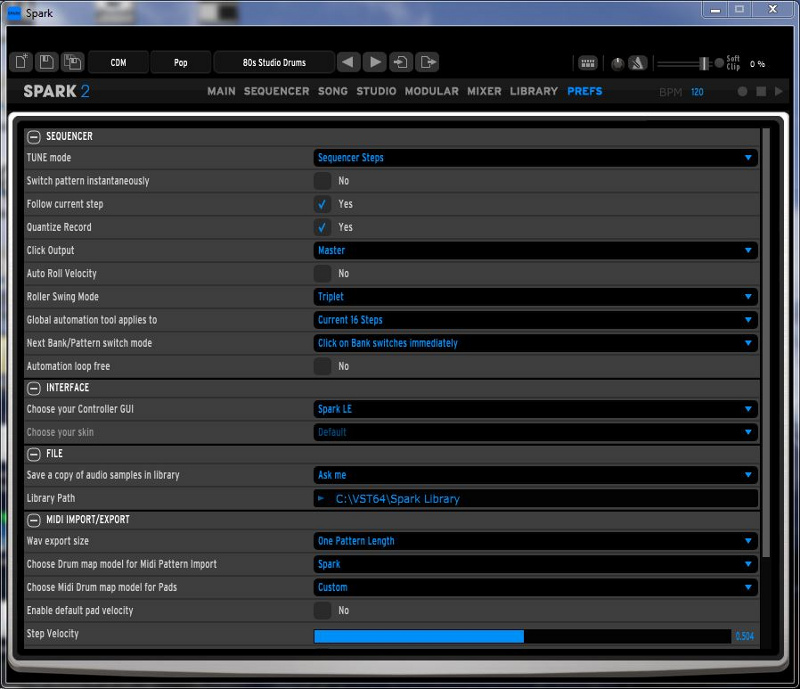Viewport: 800px width, 689px height.
Task: Click the preferences vertical scrollbar
Action: pyautogui.click(x=765, y=342)
